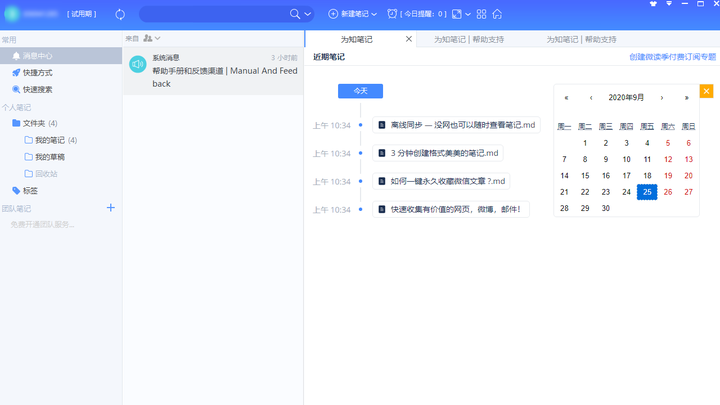Open 回收站 recycle bin folder
This screenshot has height=405, width=720.
point(46,174)
